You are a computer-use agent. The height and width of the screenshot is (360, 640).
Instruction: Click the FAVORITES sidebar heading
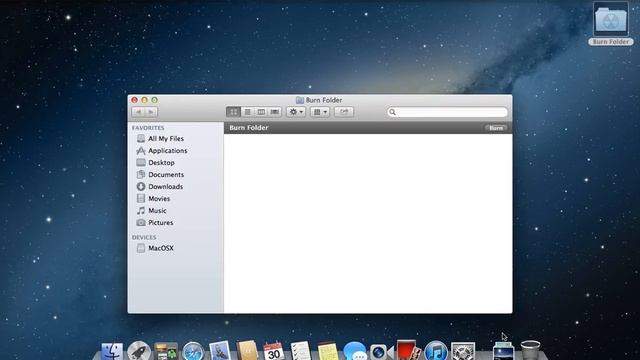coord(148,128)
